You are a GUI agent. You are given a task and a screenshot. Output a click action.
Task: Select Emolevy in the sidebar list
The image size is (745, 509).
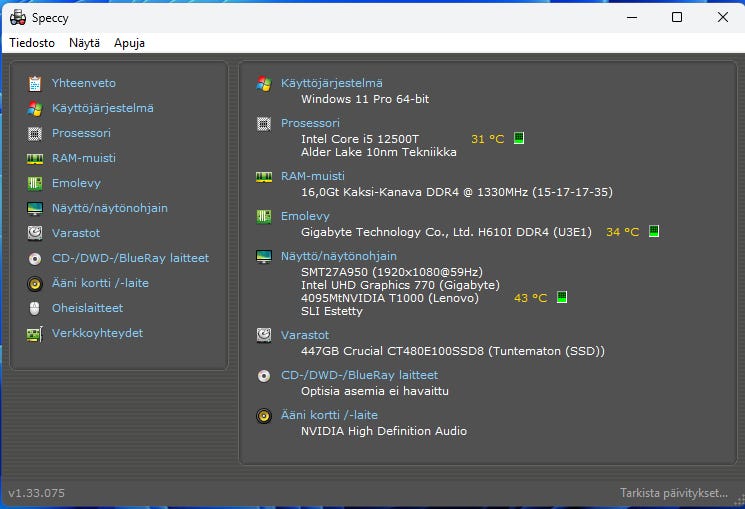click(76, 183)
